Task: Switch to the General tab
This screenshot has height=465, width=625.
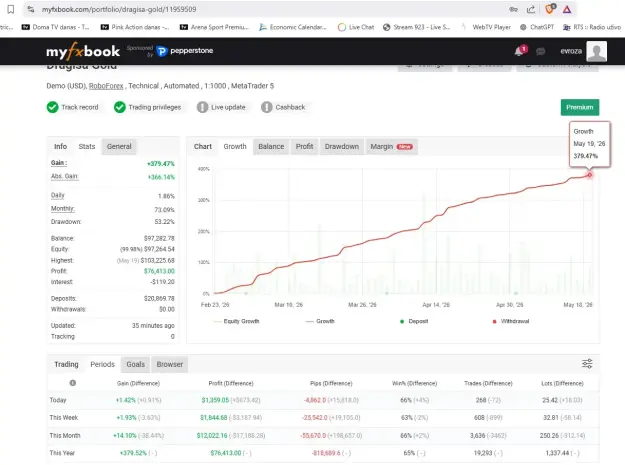Action: (x=119, y=146)
